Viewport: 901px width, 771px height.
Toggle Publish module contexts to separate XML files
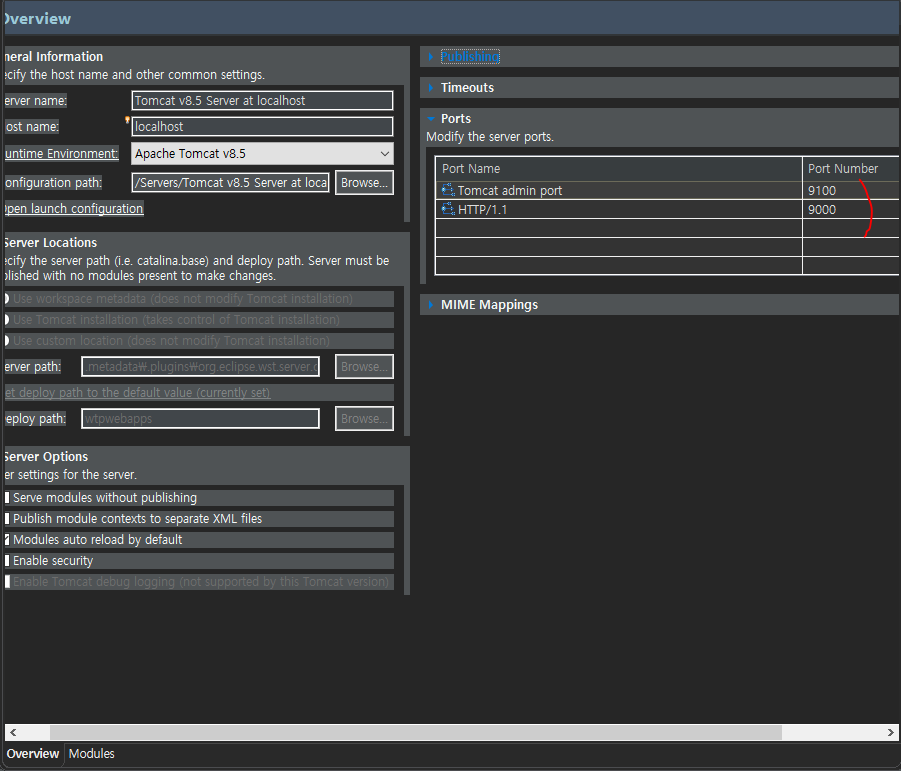pos(7,518)
